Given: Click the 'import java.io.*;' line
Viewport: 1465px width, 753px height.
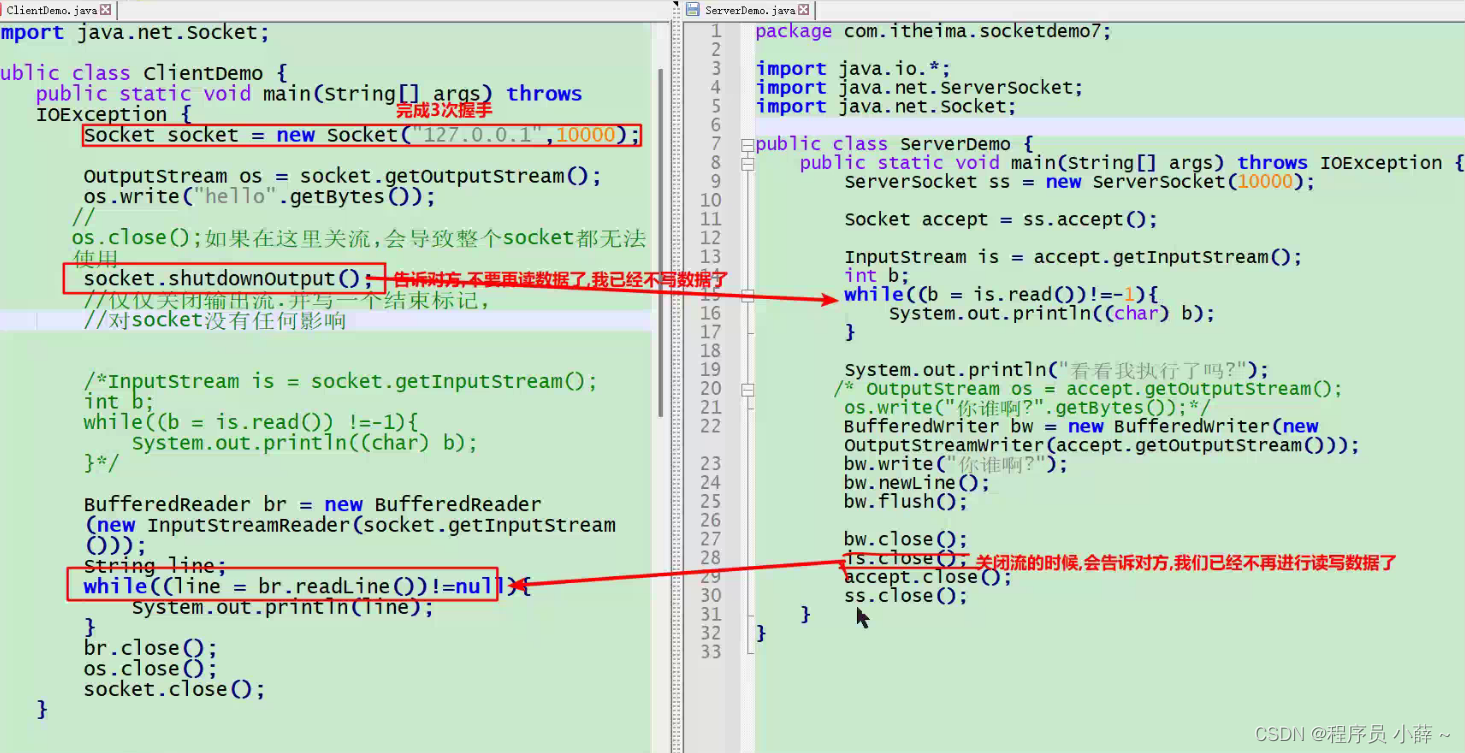Looking at the screenshot, I should tap(852, 69).
